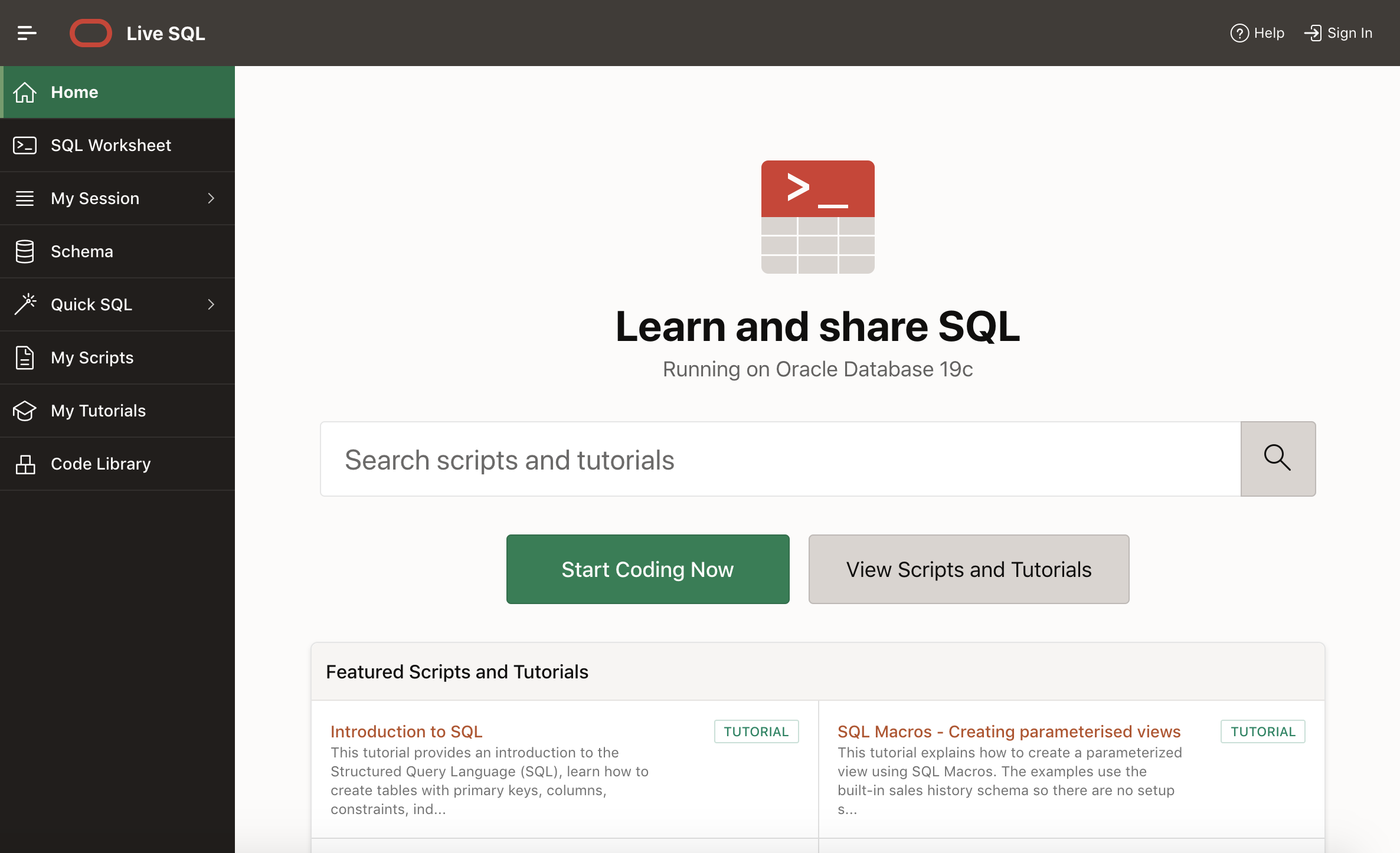Expand the My Session submenu chevron
This screenshot has width=1400, height=853.
(x=211, y=198)
